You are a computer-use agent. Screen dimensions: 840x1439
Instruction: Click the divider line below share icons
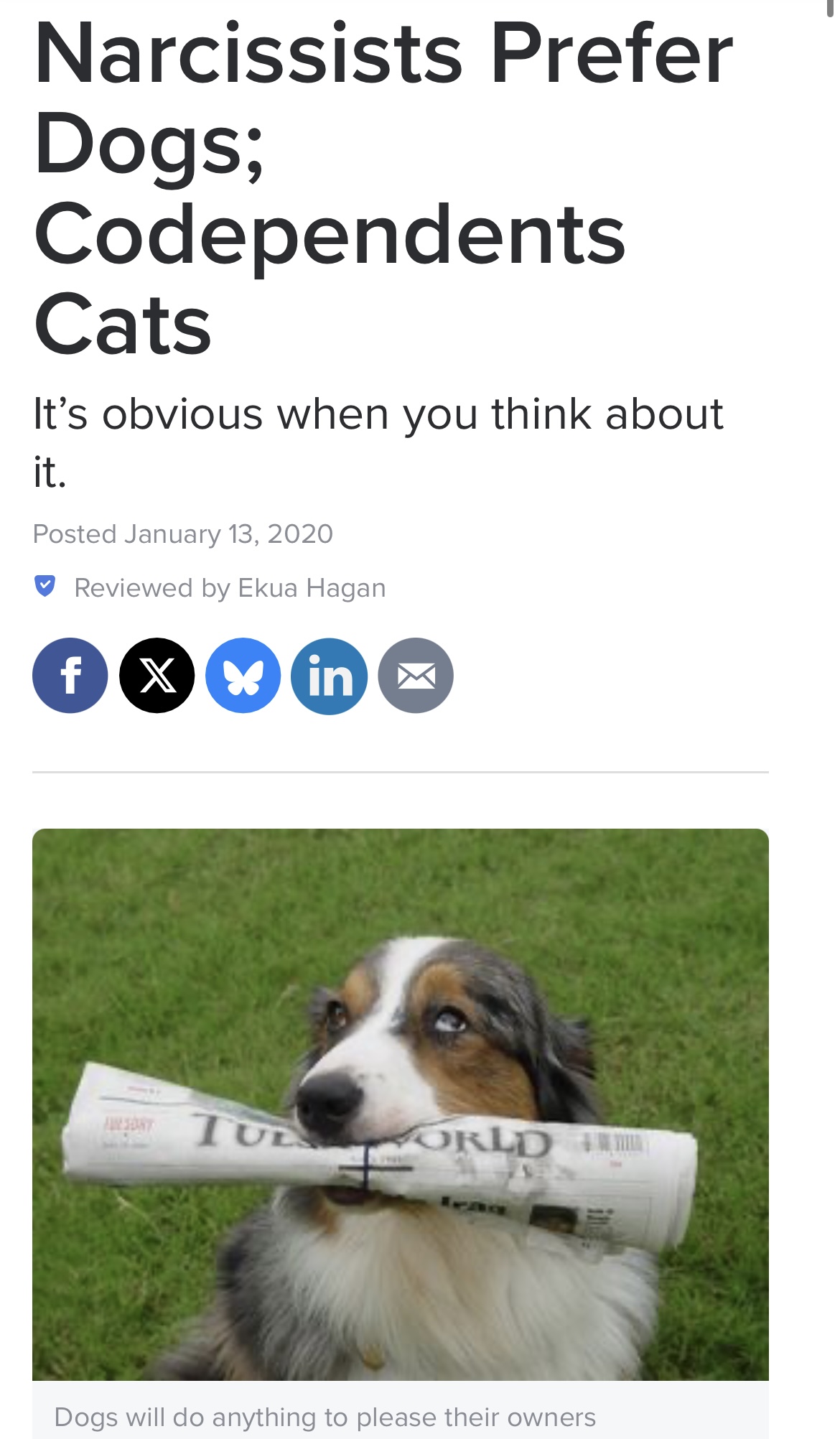tap(401, 772)
